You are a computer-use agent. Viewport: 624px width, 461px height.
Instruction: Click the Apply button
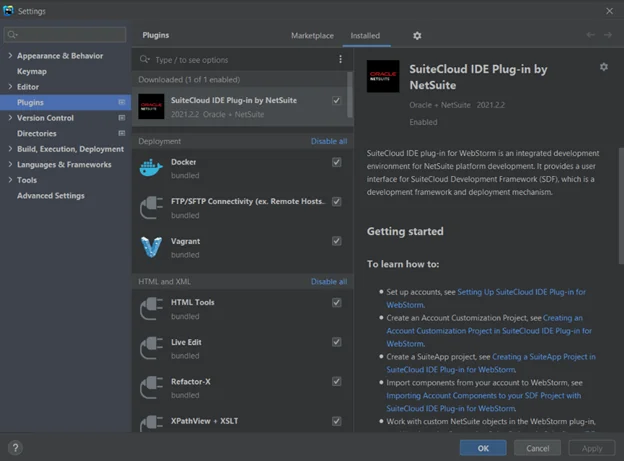pos(592,448)
